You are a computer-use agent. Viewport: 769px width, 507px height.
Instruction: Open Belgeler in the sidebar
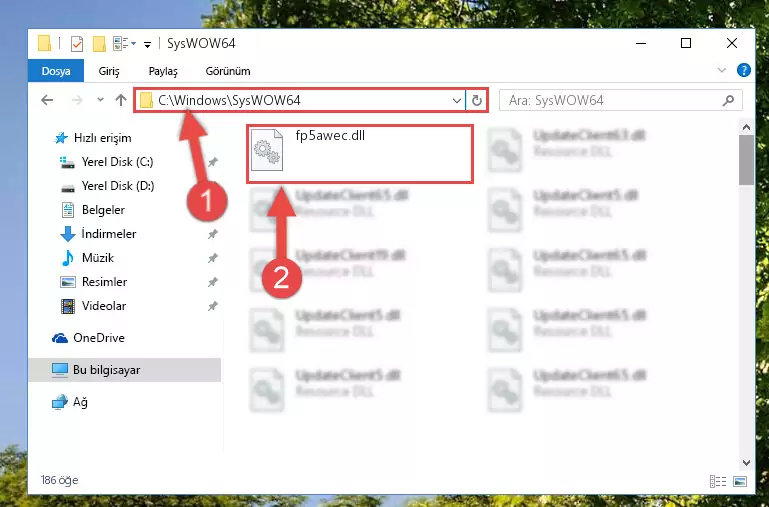(x=103, y=210)
